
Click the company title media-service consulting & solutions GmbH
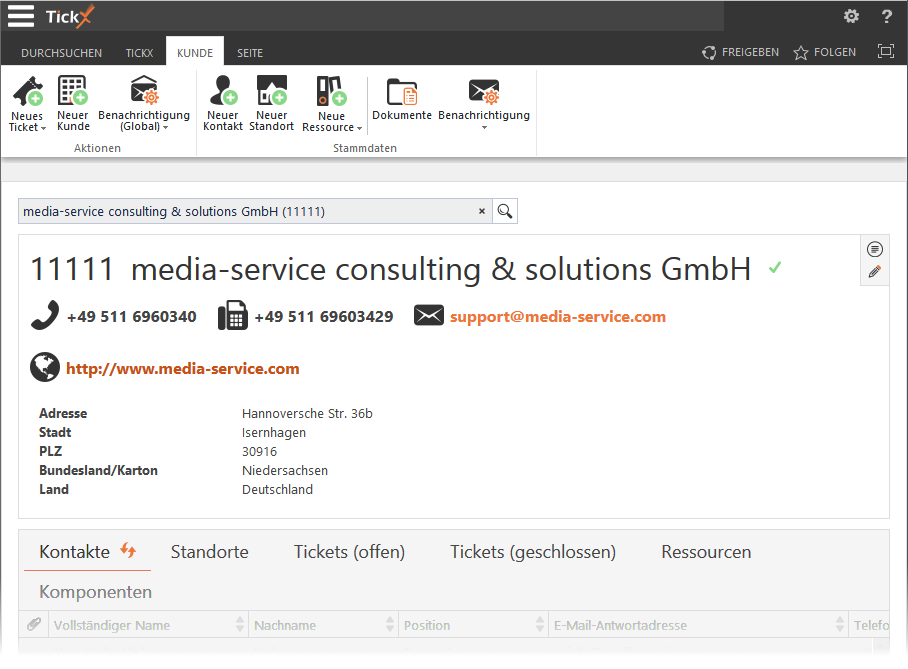coord(441,270)
